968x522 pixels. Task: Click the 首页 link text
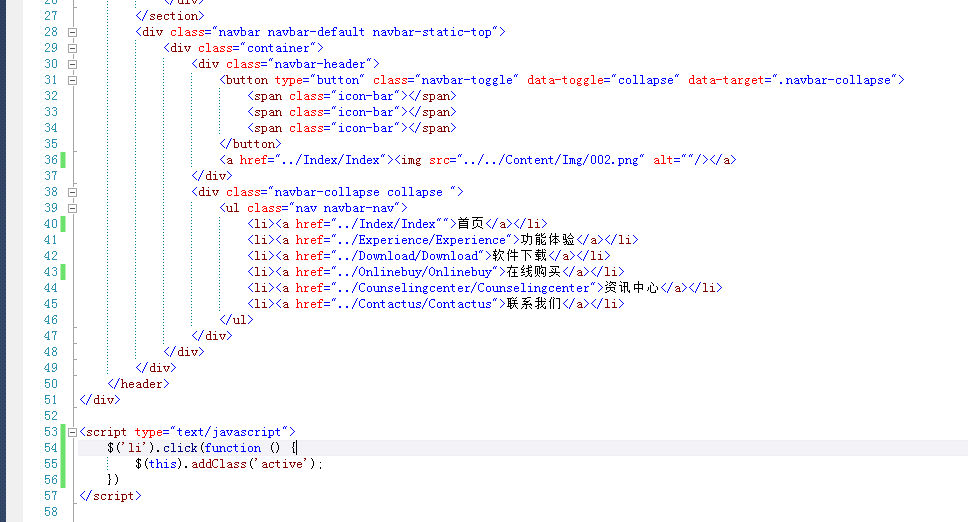point(471,224)
